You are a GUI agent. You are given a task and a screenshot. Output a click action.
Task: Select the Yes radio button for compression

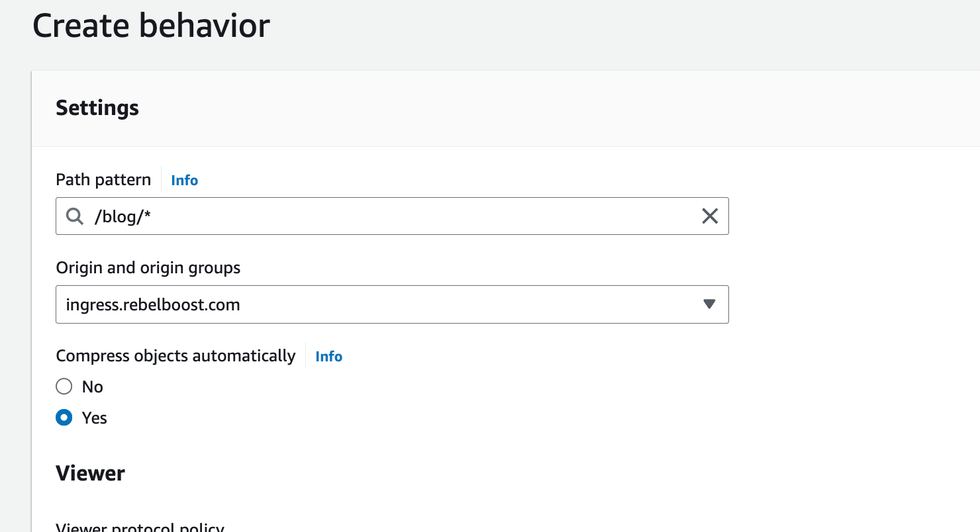click(64, 418)
